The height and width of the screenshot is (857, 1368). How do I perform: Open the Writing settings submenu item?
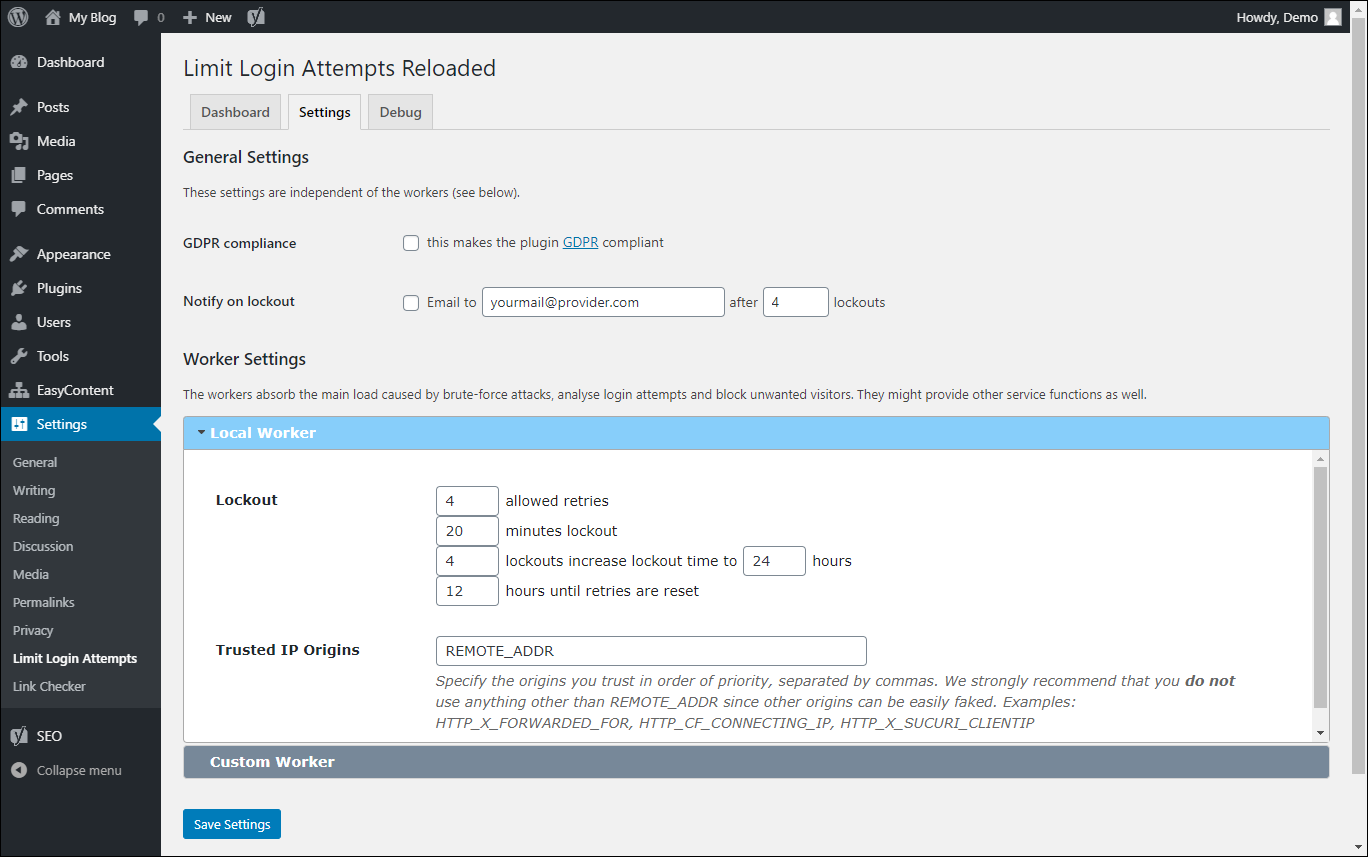(34, 490)
